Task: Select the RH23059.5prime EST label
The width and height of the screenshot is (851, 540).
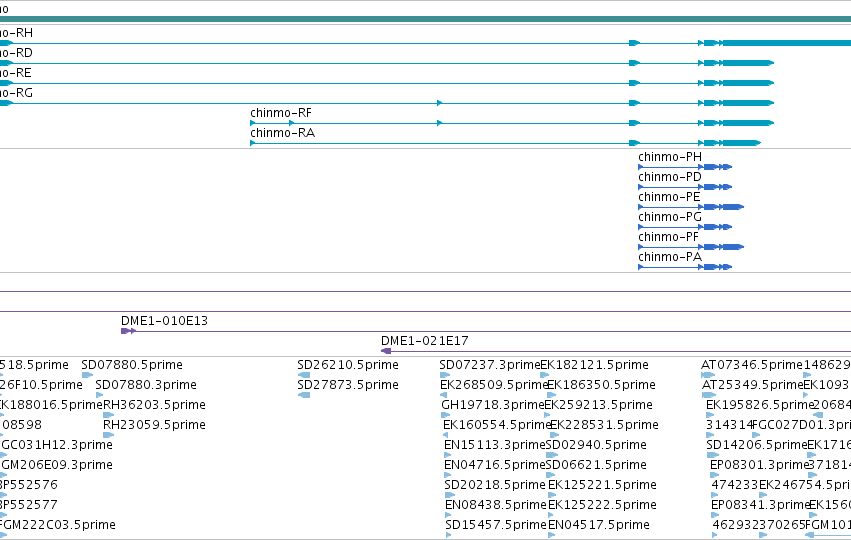Action: tap(154, 425)
